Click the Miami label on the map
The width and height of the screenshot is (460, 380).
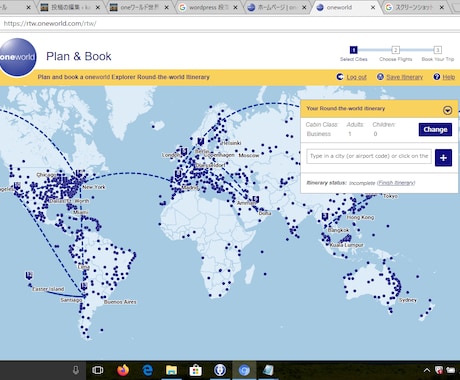(x=80, y=212)
